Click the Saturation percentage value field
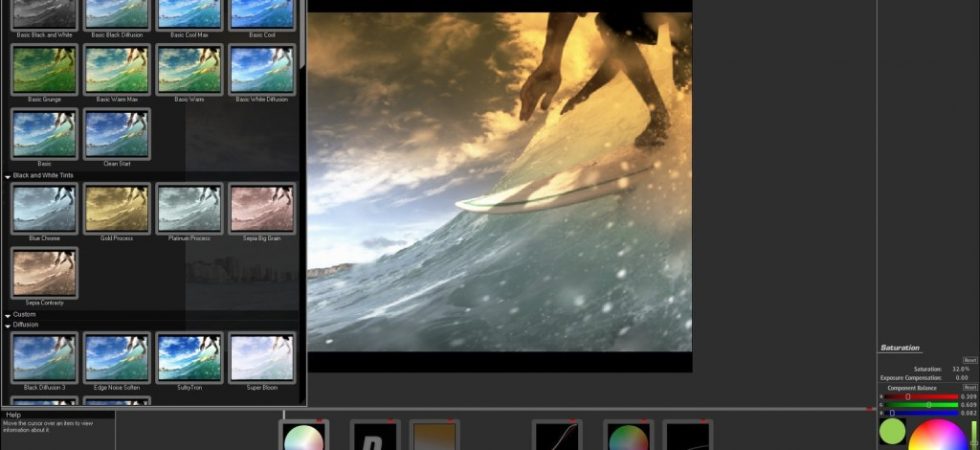Image resolution: width=980 pixels, height=450 pixels. click(x=961, y=369)
